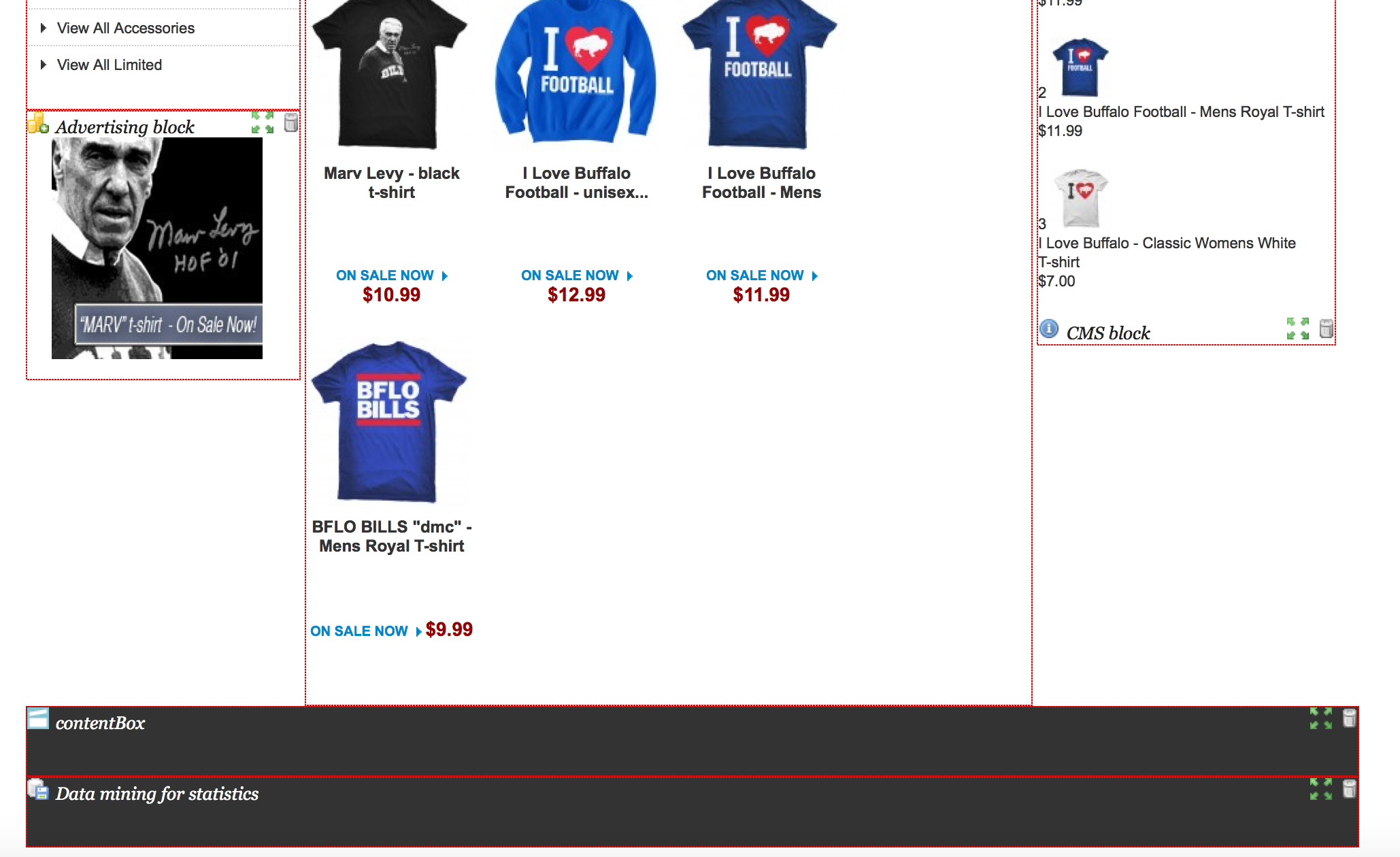Viewport: 1400px width, 857px height.
Task: Click the MARV t-shirt advertising banner
Action: tap(157, 248)
